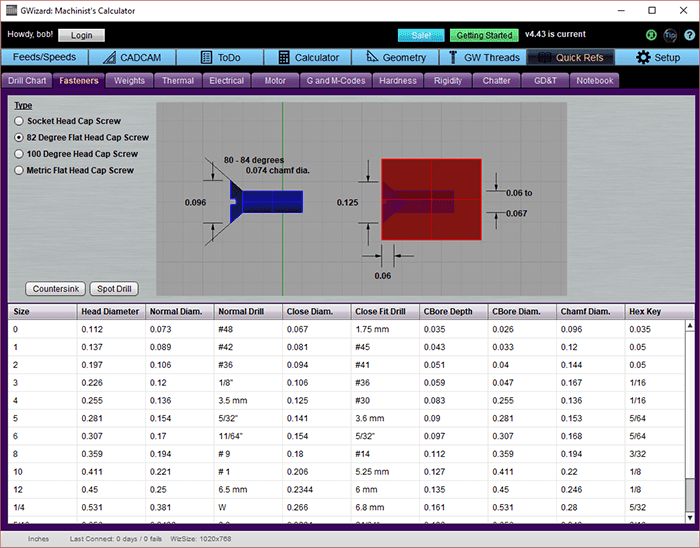This screenshot has height=548, width=700.
Task: Click the Spot Drill button
Action: [114, 289]
